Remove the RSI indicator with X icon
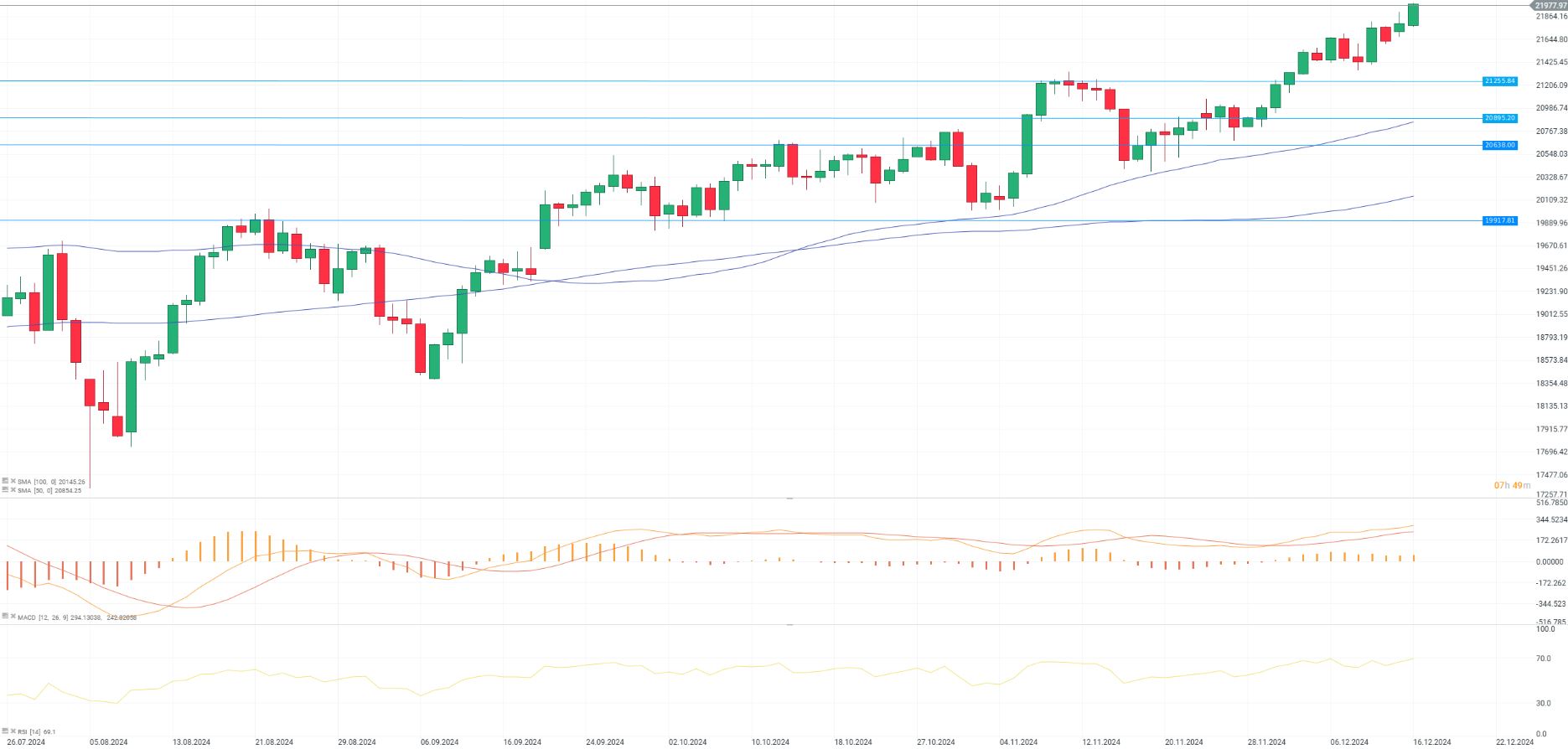The width and height of the screenshot is (1568, 749). [x=13, y=731]
